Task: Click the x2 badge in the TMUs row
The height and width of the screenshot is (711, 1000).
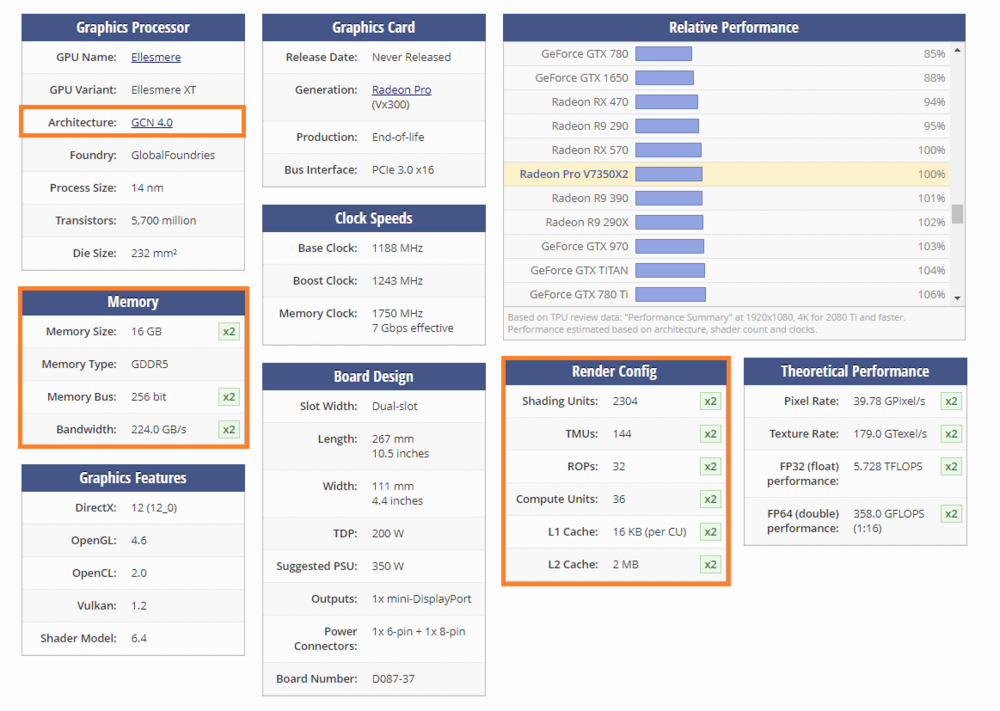Action: click(710, 434)
